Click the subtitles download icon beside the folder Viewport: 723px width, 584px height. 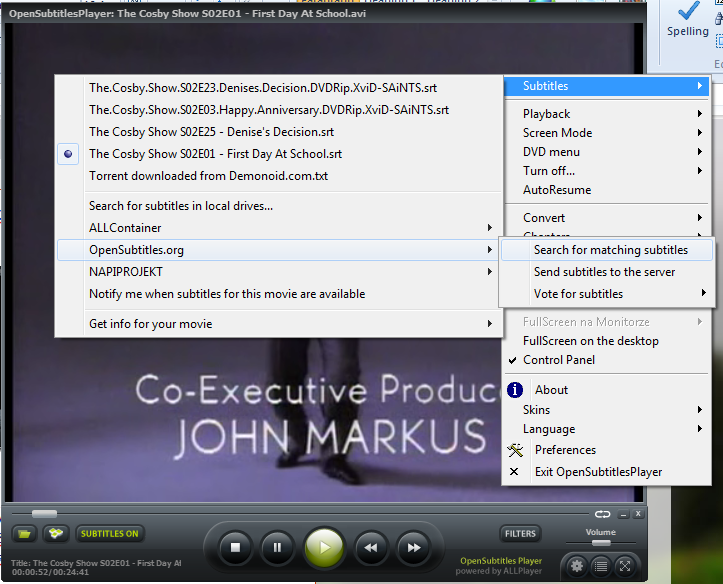click(x=56, y=534)
